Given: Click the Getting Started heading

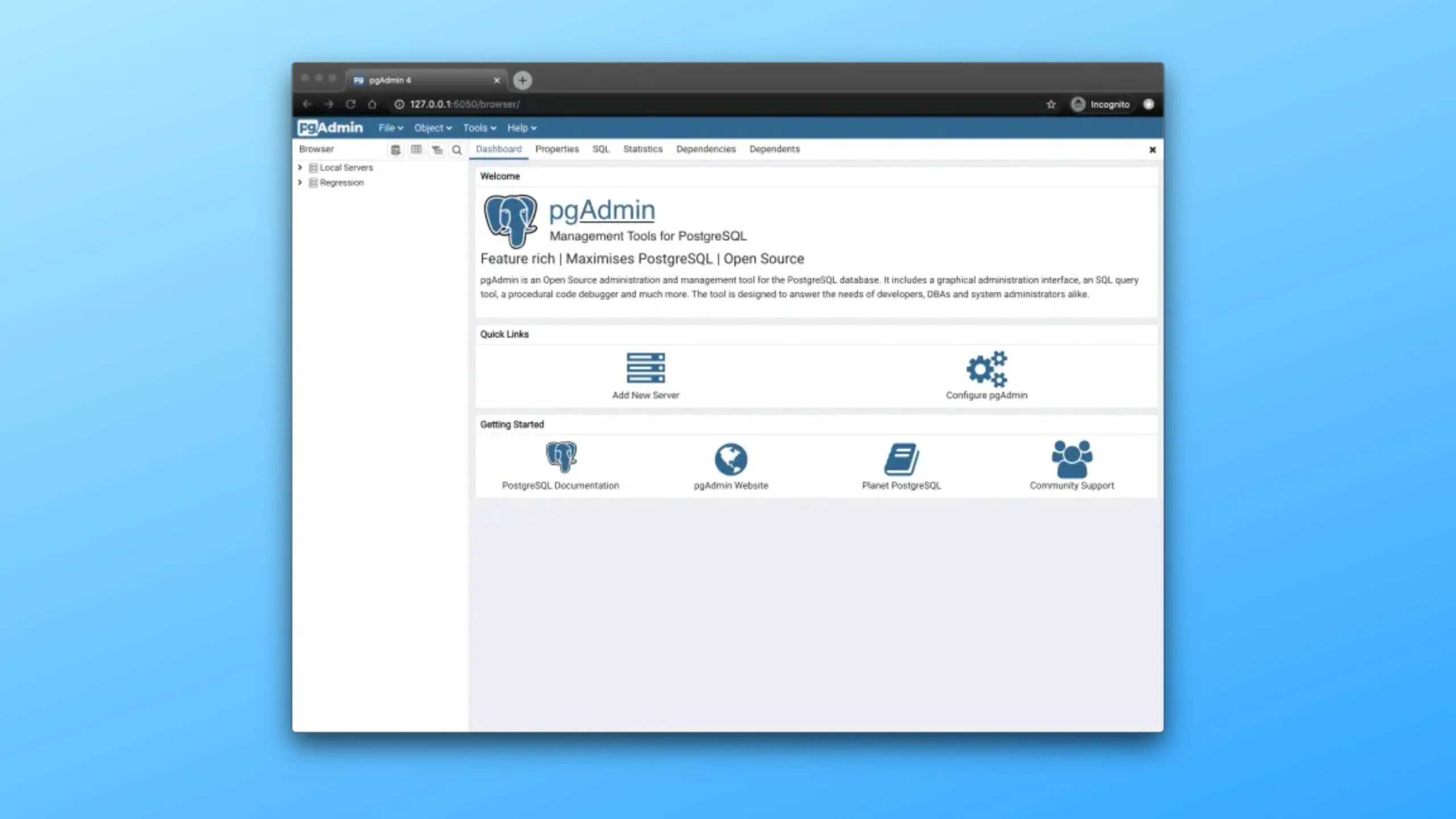Looking at the screenshot, I should pos(512,424).
